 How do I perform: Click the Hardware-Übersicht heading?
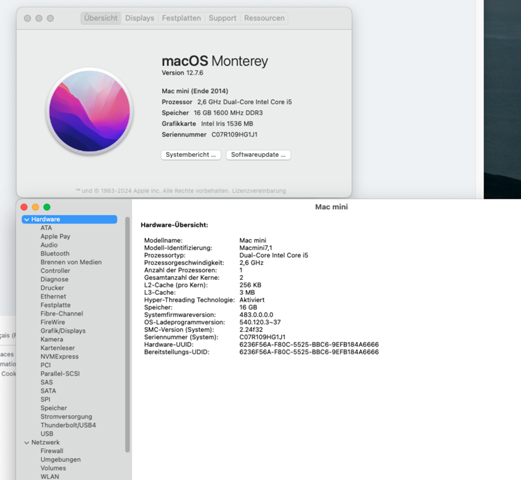[174, 225]
